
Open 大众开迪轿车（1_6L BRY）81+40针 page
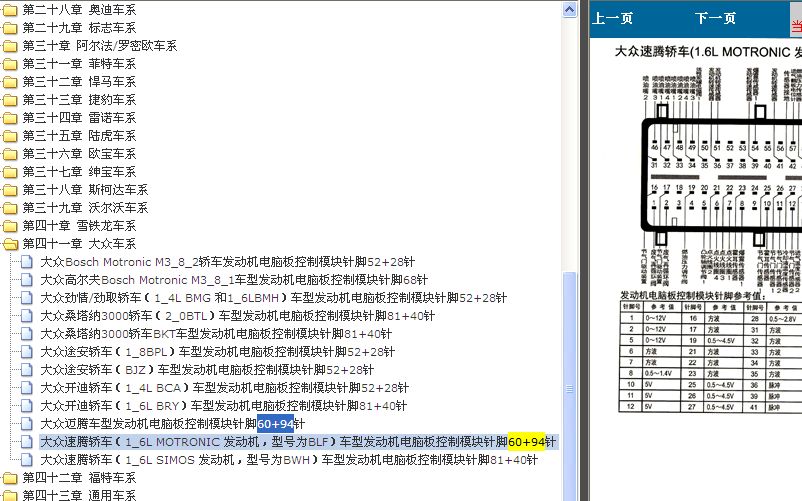[224, 406]
